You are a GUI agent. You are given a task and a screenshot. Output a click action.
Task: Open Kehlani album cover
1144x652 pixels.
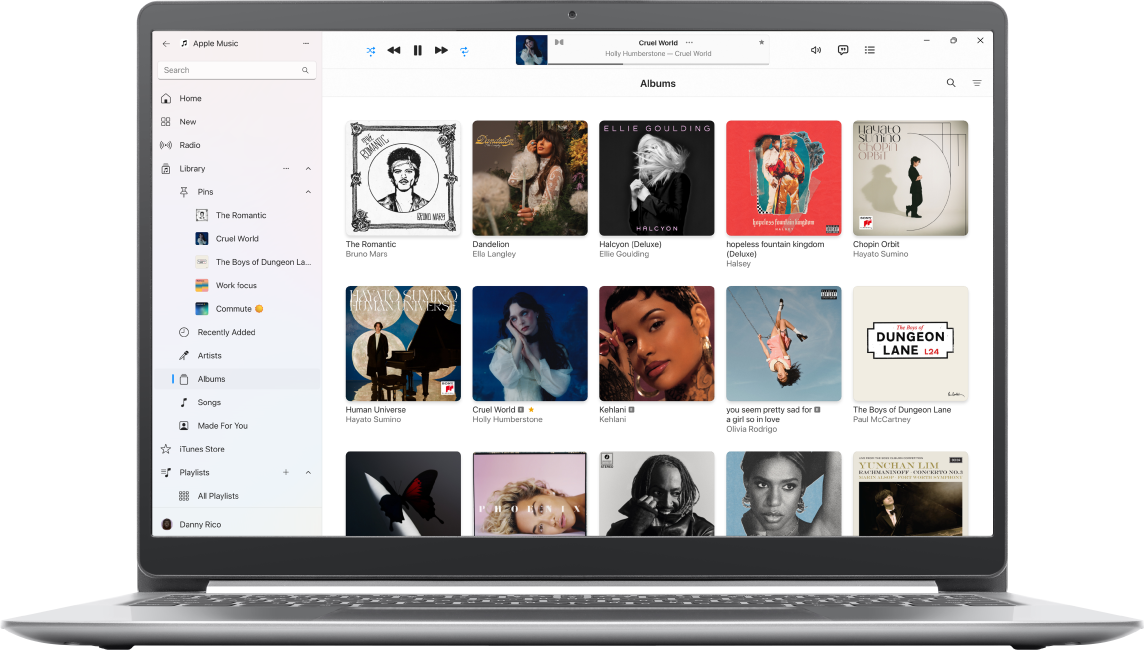[657, 344]
